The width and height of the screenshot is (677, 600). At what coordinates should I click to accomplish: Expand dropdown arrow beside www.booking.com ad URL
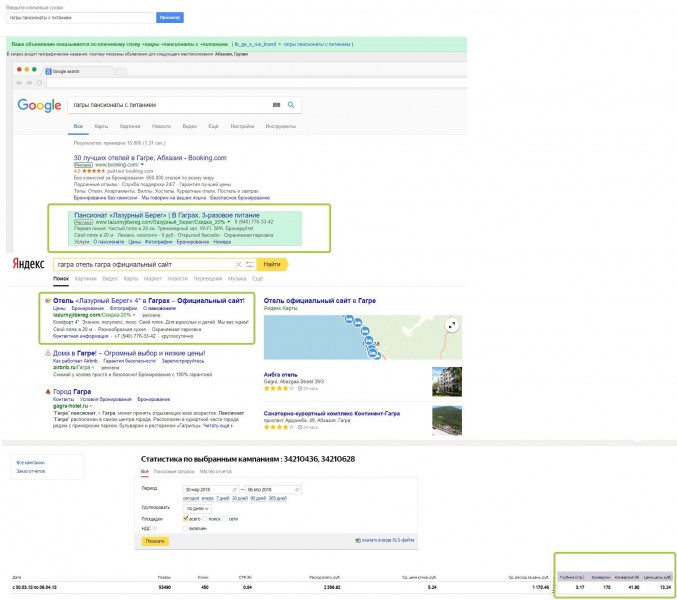click(x=142, y=164)
